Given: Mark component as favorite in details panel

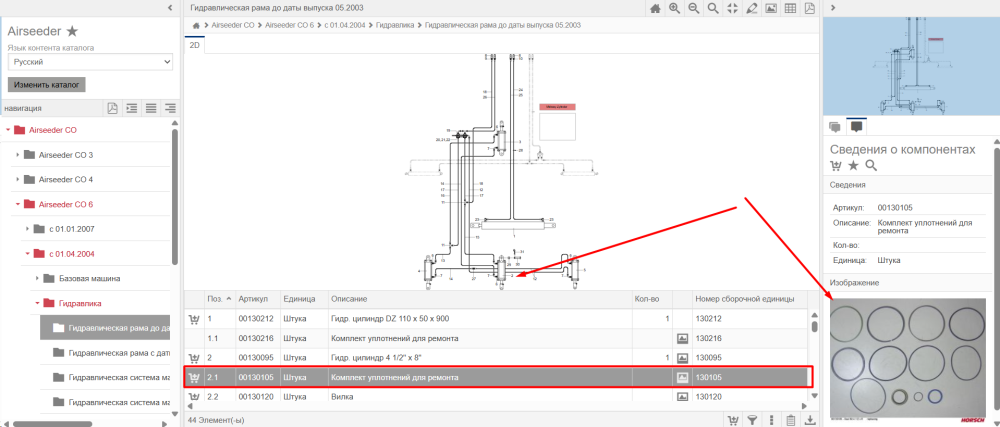Looking at the screenshot, I should coord(853,166).
